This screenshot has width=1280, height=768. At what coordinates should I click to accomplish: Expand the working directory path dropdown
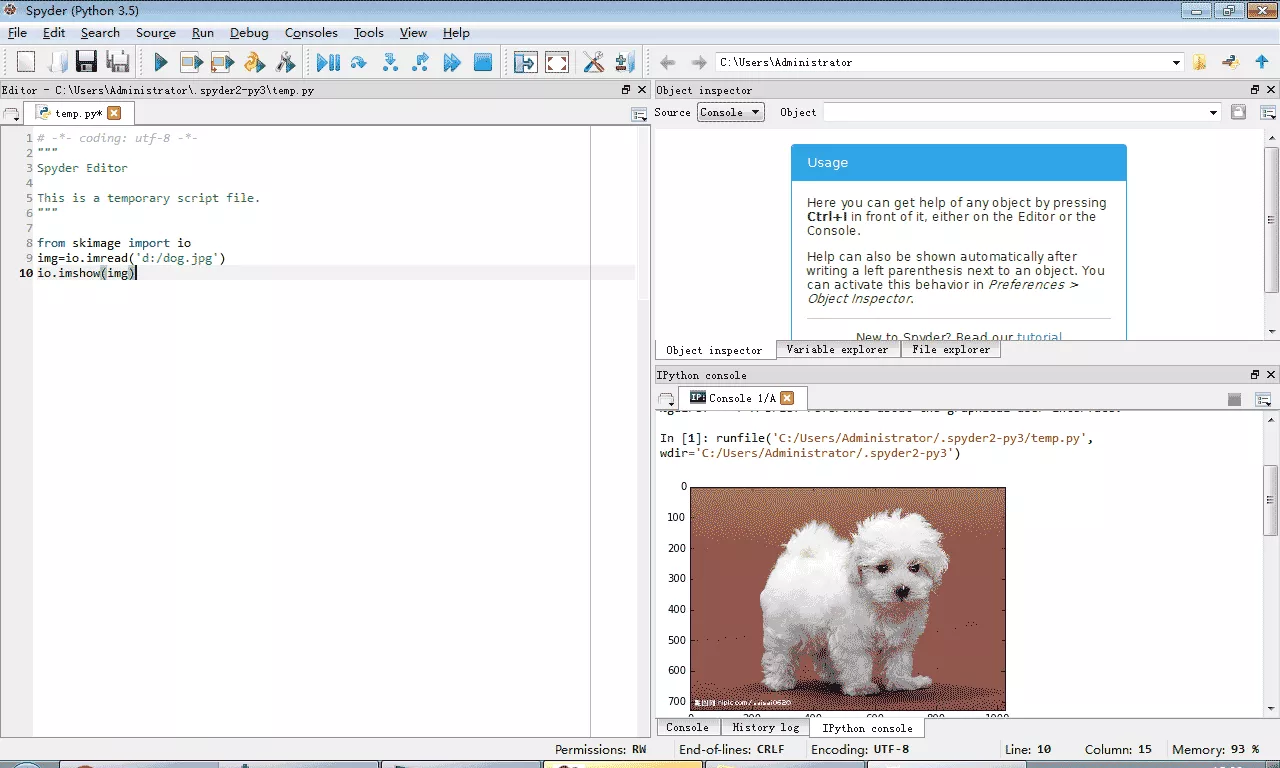coord(1177,62)
